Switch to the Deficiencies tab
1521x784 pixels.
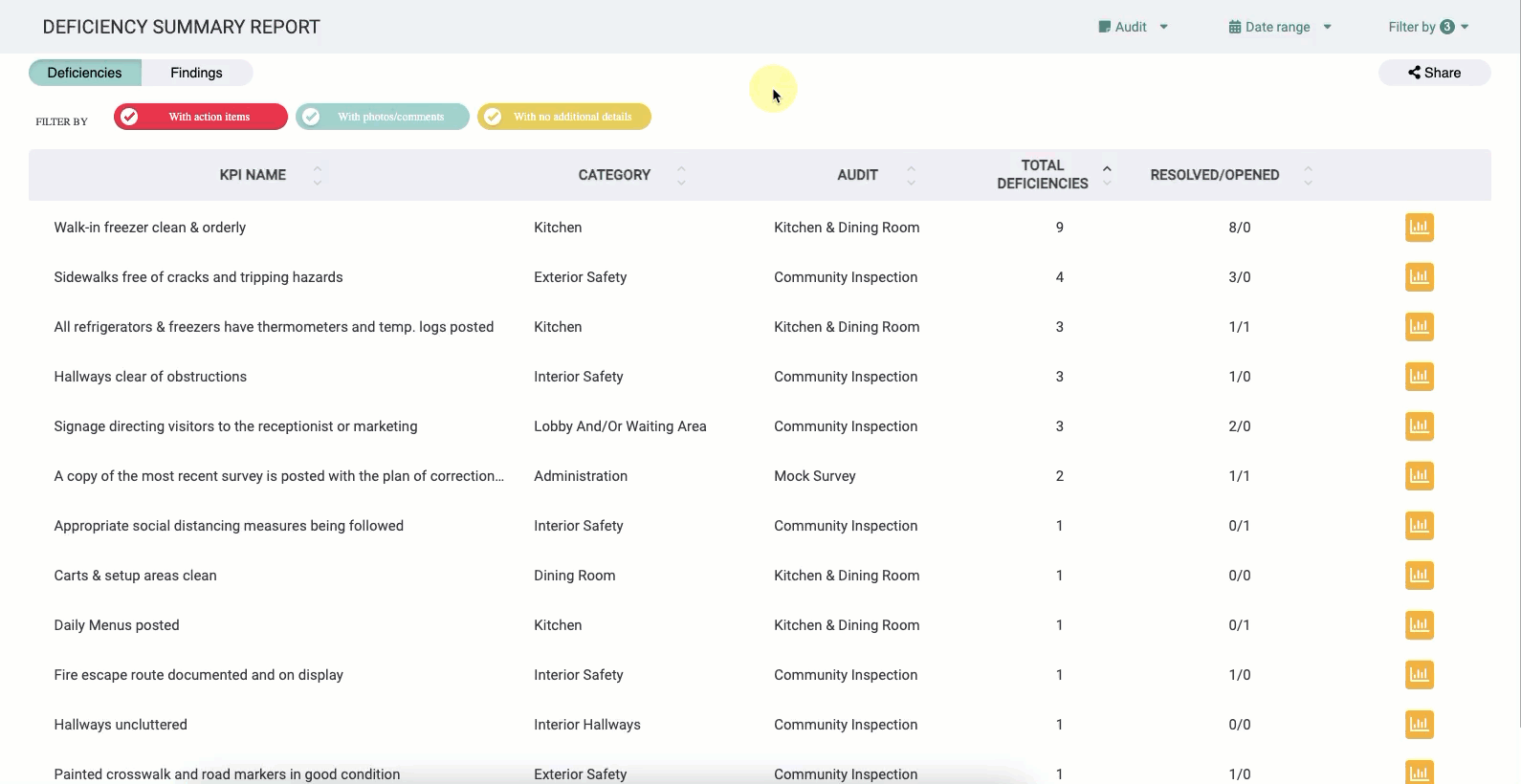coord(85,73)
